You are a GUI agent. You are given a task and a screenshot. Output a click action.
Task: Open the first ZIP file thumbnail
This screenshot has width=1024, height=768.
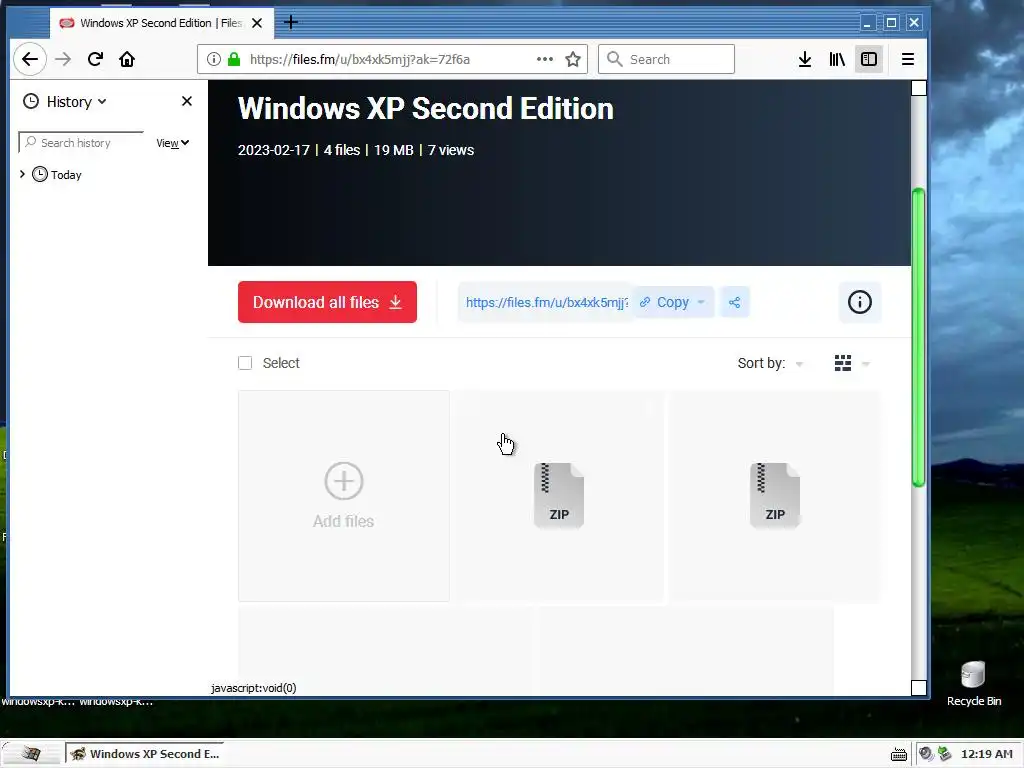(x=559, y=496)
